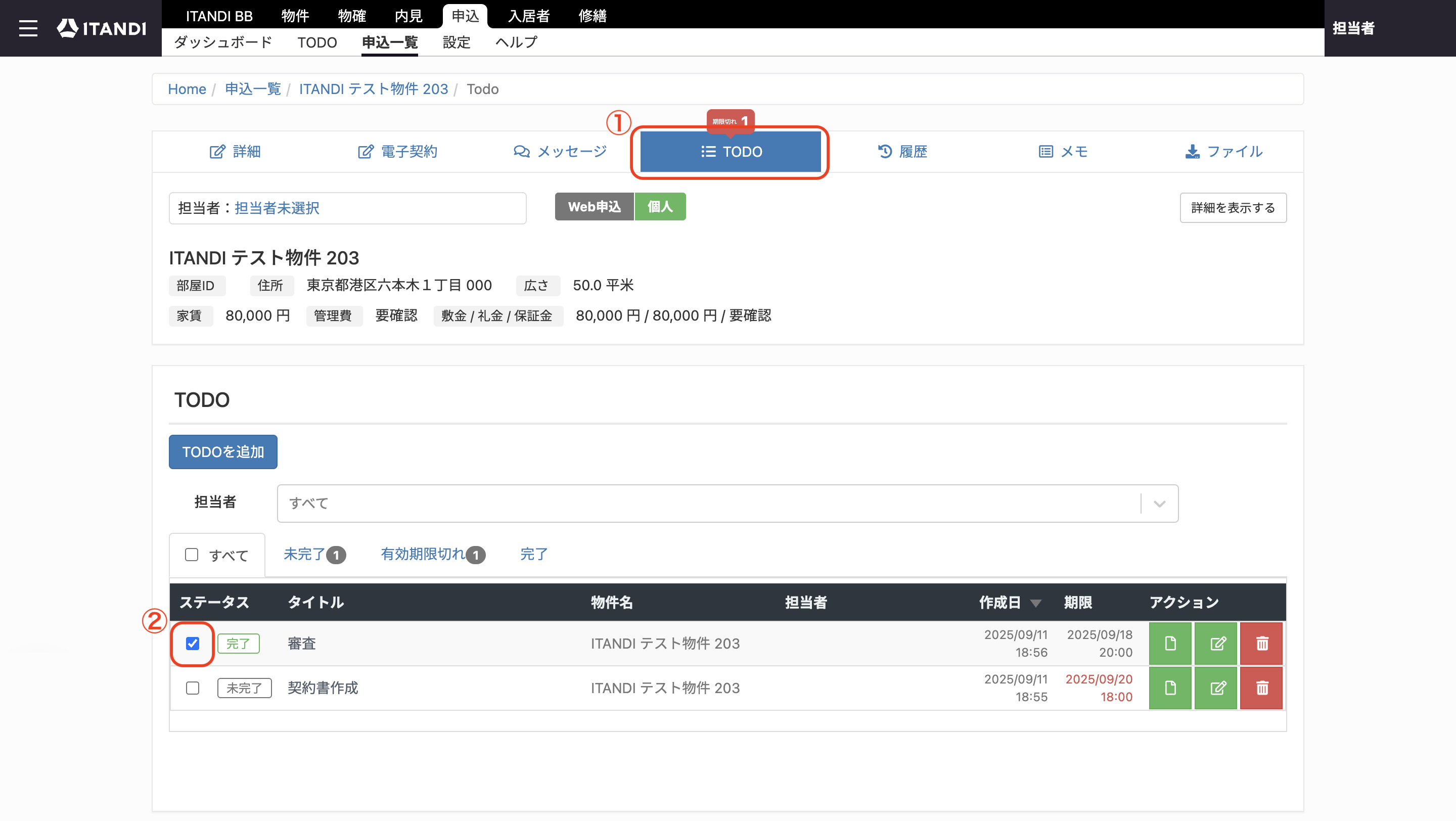The height and width of the screenshot is (821, 1456).
Task: Delete the 審査 todo with trash icon
Action: [1261, 643]
